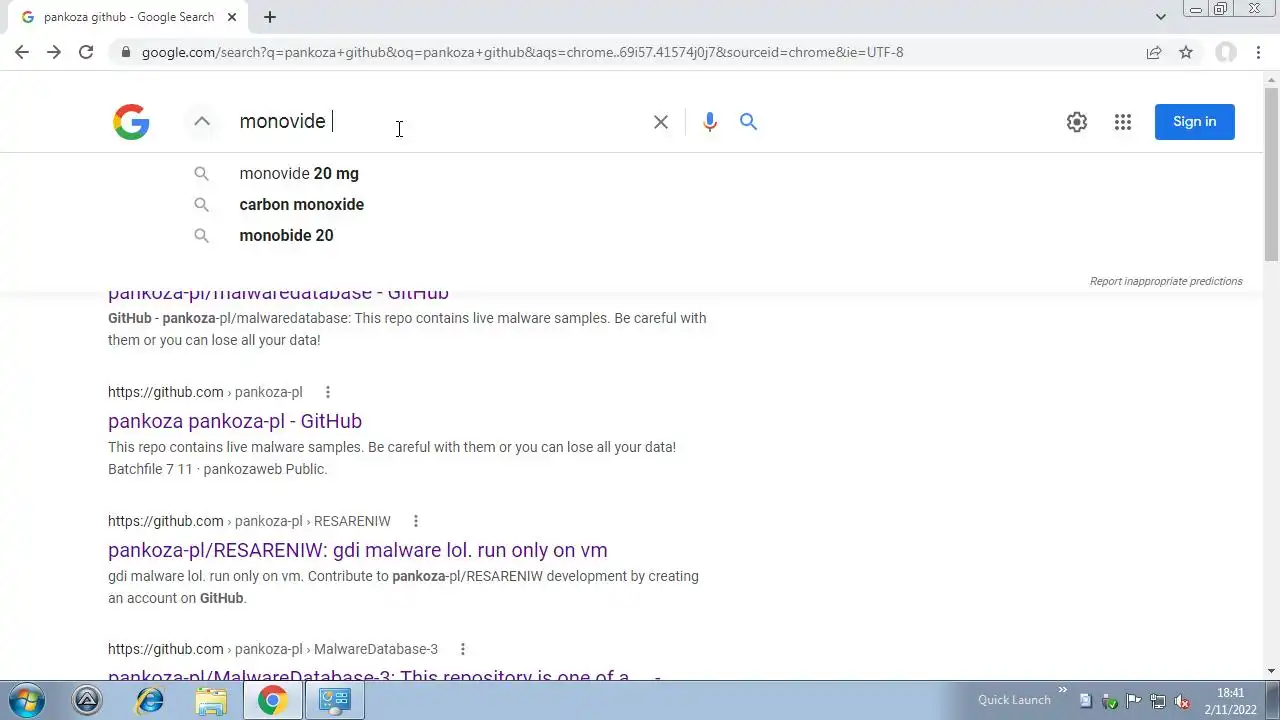This screenshot has height=720, width=1280.
Task: Open pankoza-pl/RESARENIW result link
Action: [358, 550]
